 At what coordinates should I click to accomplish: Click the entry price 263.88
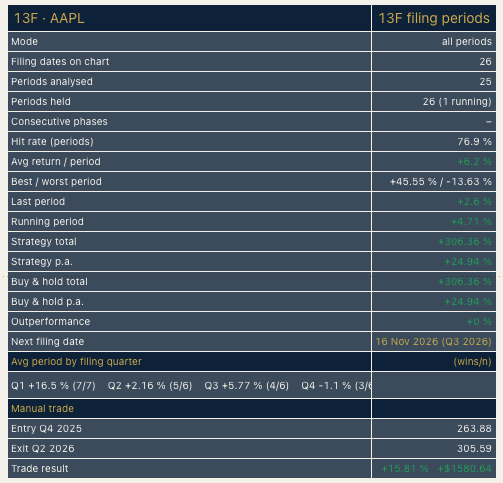click(x=474, y=428)
